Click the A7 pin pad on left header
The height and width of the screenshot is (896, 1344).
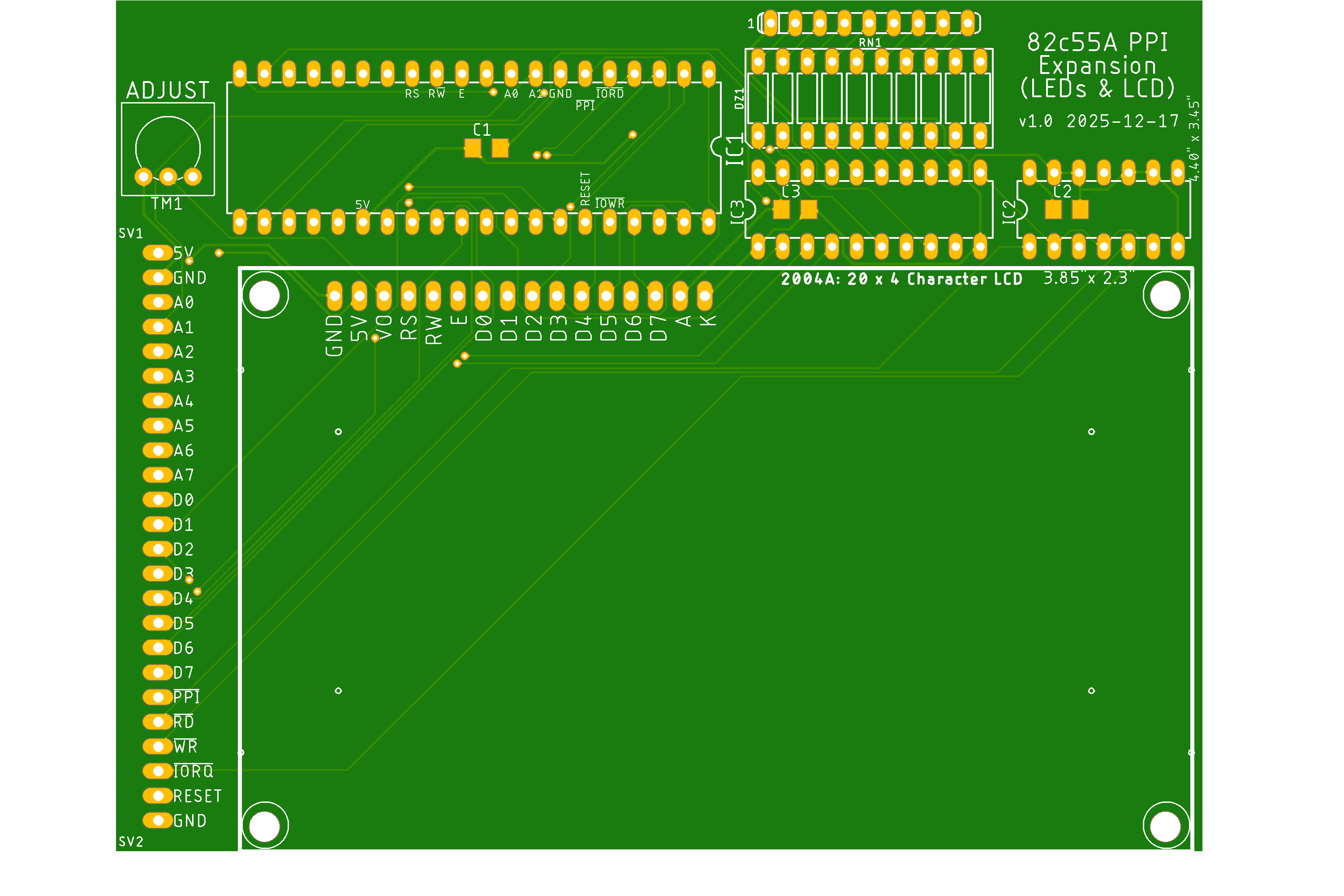click(158, 475)
